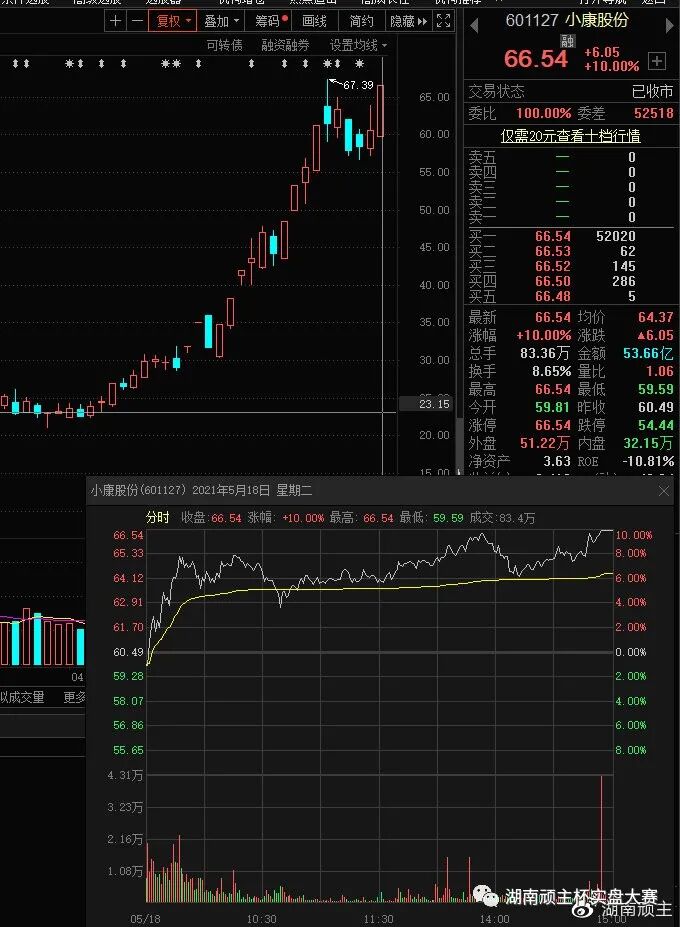Click 买一 volume 52020
The width and height of the screenshot is (680, 927).
pos(616,236)
